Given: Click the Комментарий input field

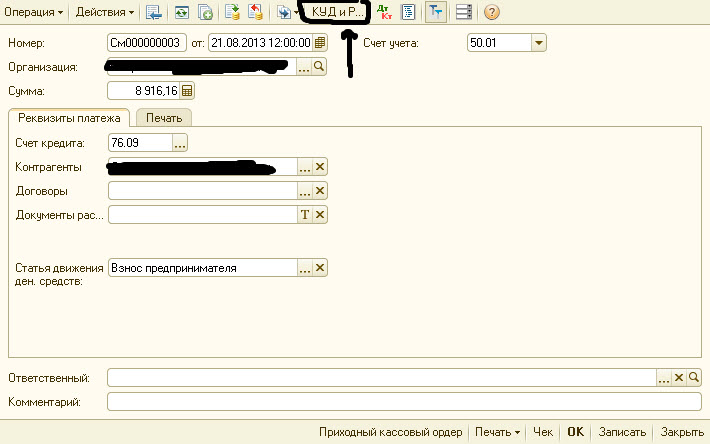Looking at the screenshot, I should pos(404,402).
